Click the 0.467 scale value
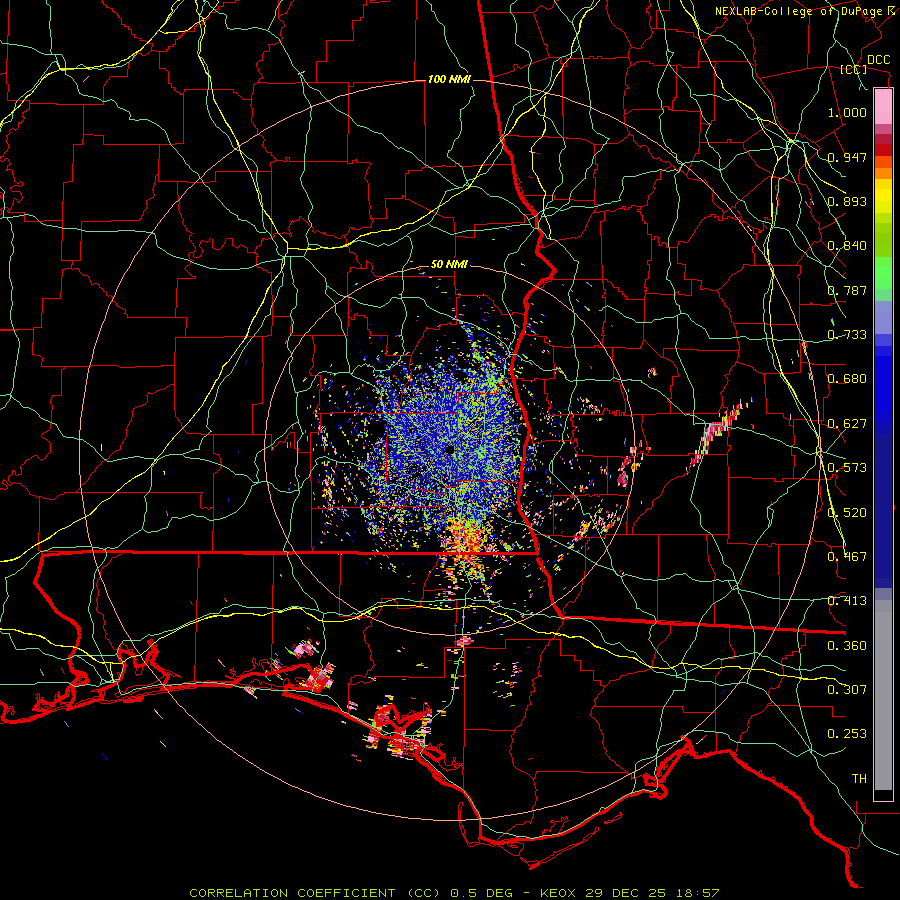The image size is (900, 900). tap(847, 557)
